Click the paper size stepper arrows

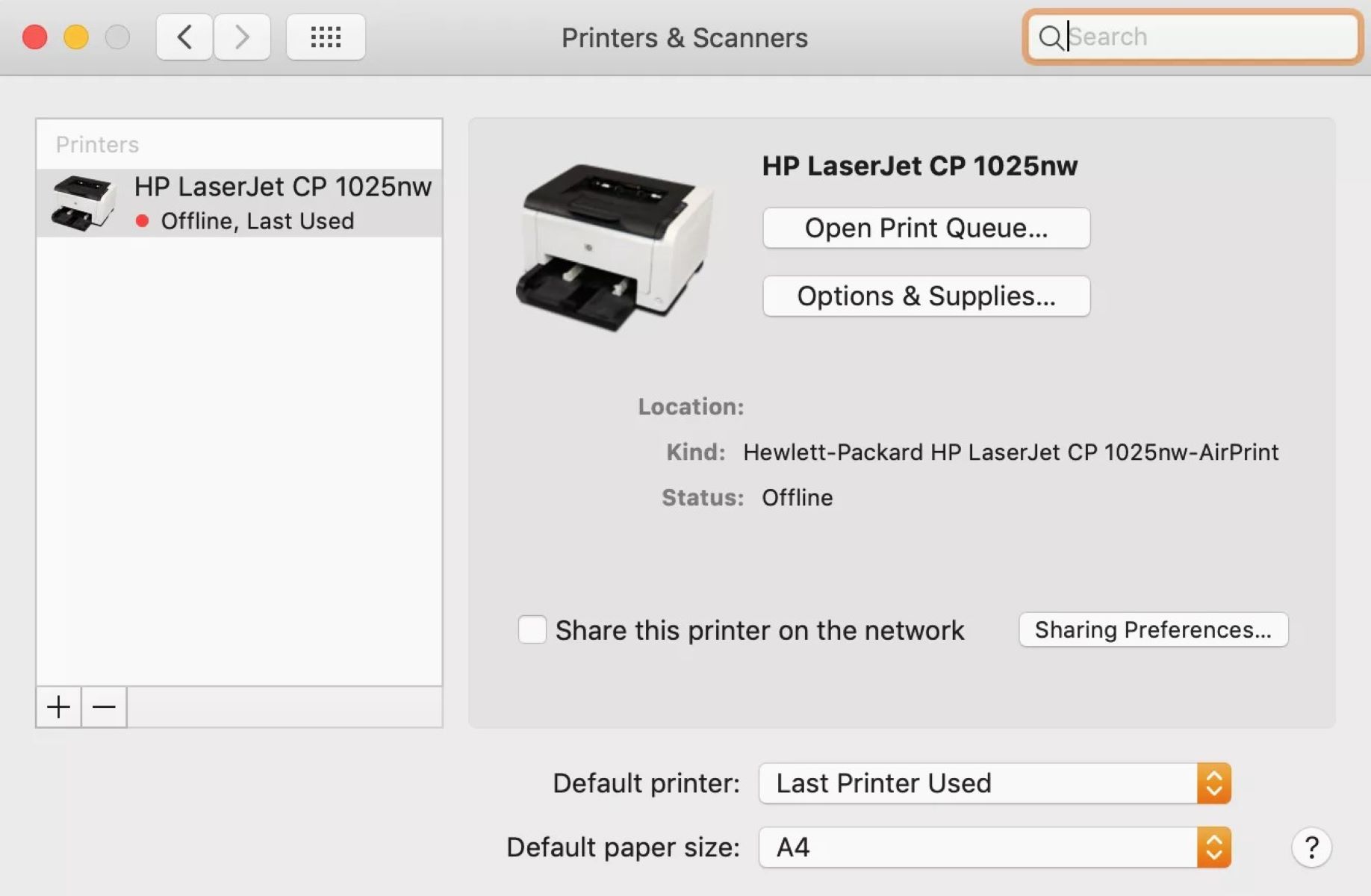click(1213, 847)
